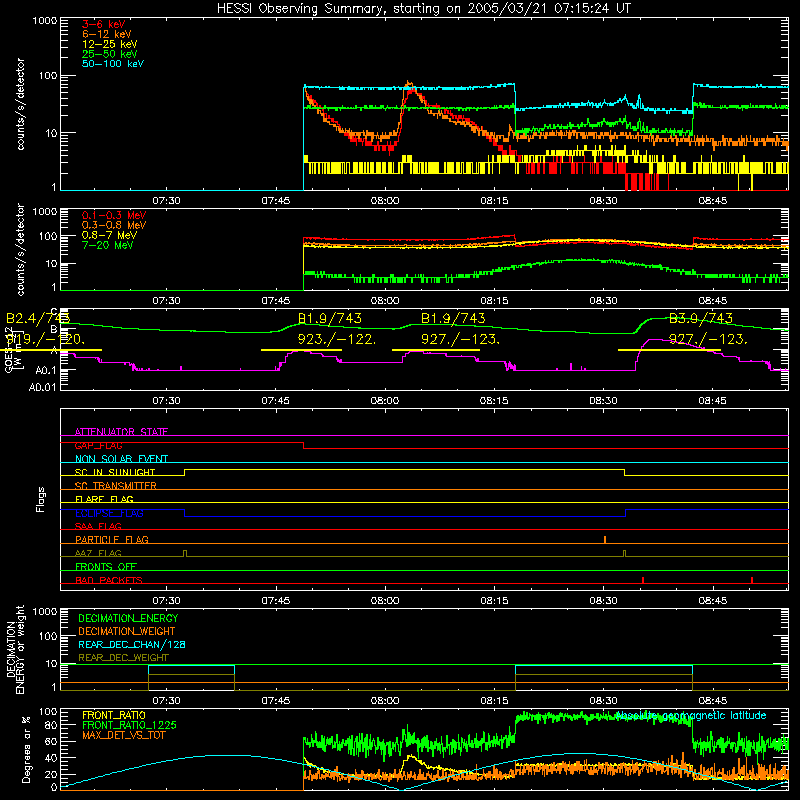Click the ATTENUATOR_STATE flag label

(x=121, y=432)
